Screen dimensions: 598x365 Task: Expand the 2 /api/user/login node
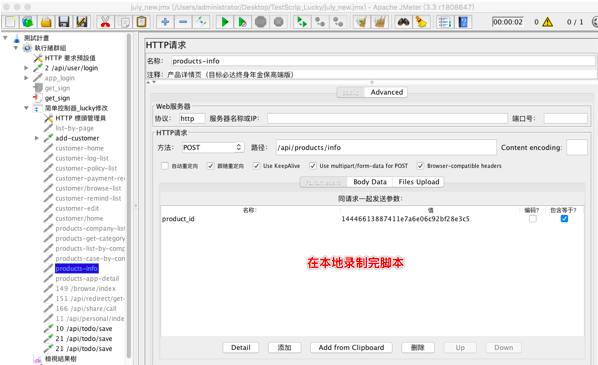click(x=26, y=68)
